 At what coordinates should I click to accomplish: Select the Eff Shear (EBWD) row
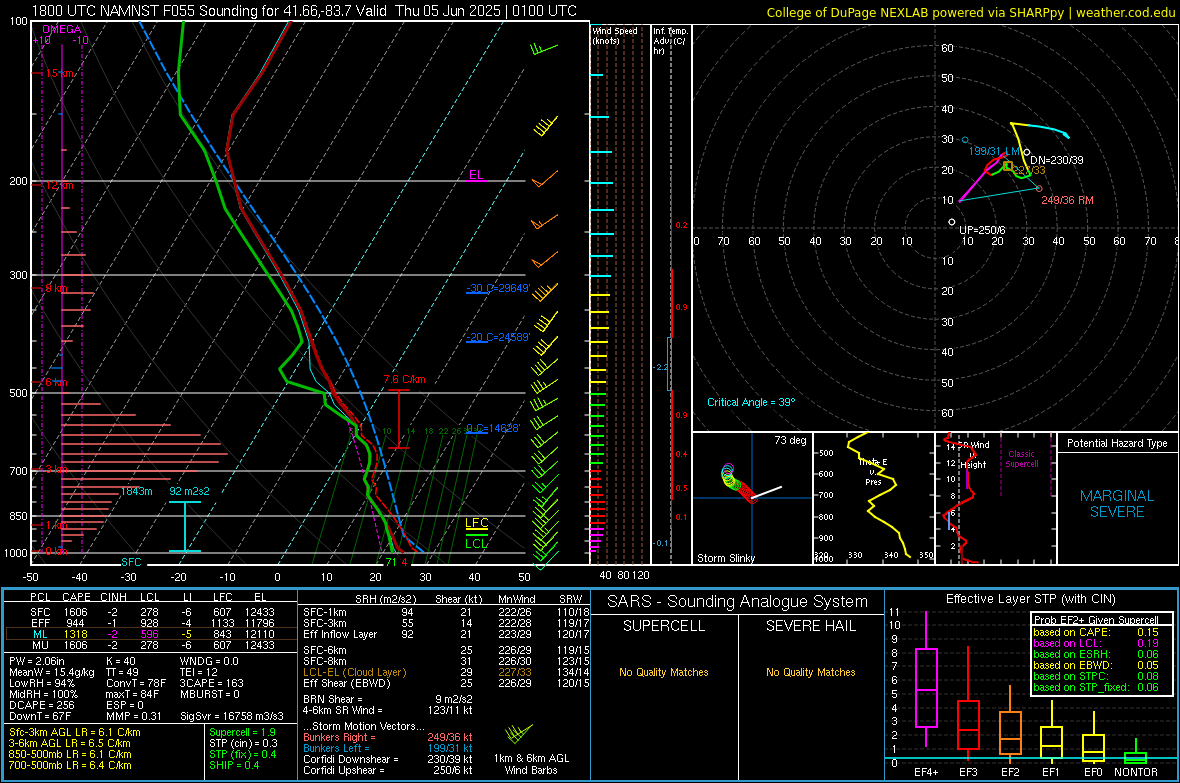446,684
